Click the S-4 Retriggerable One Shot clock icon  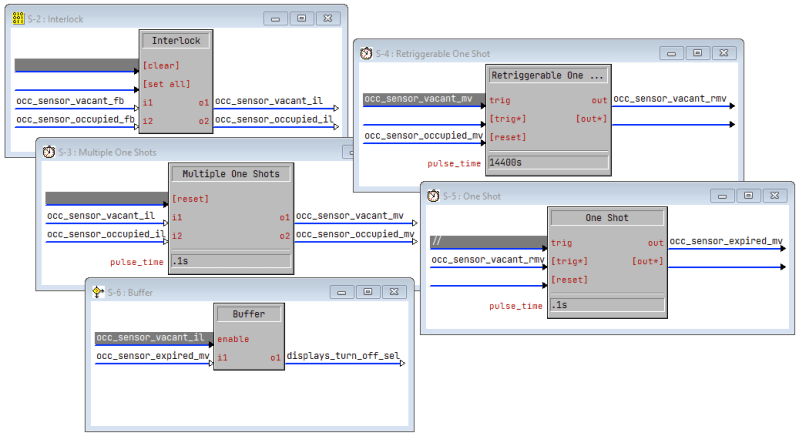tap(366, 53)
